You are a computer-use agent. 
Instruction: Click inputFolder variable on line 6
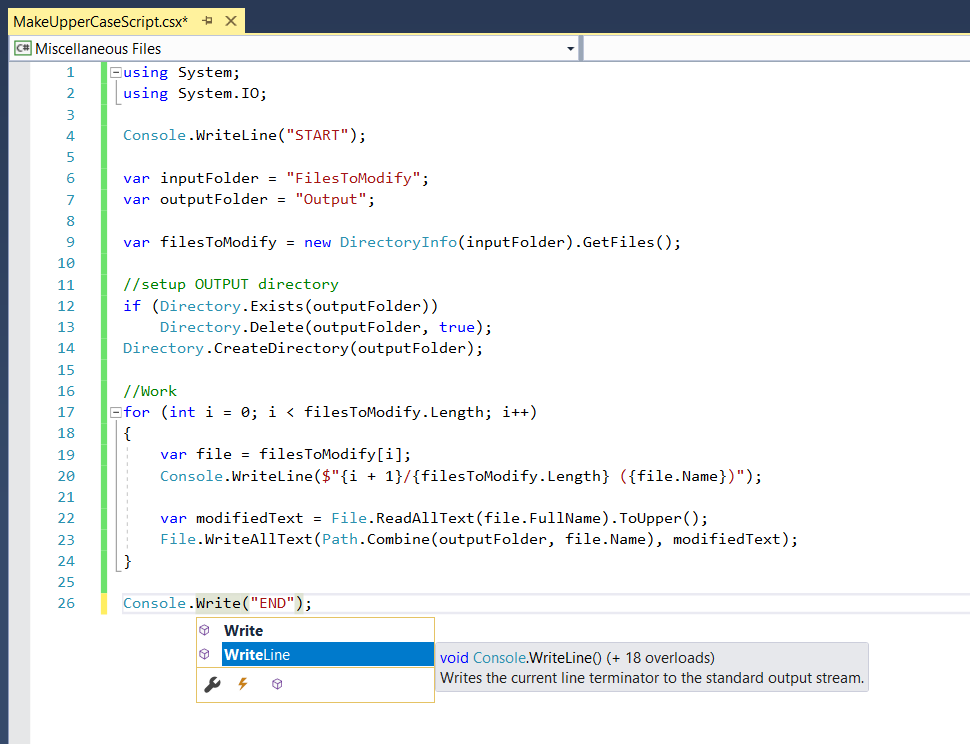[x=209, y=178]
